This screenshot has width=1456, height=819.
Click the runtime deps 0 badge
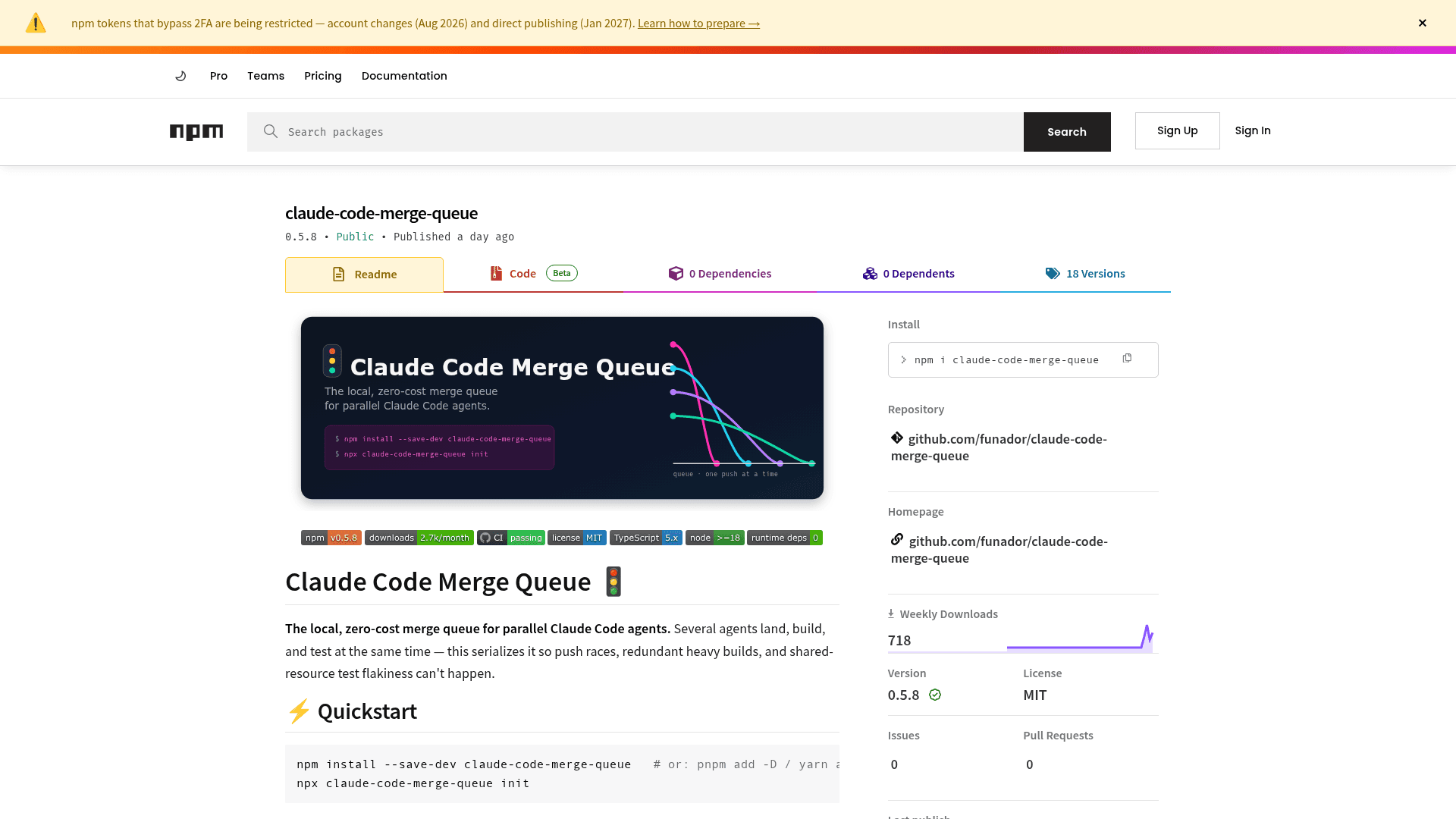coord(785,538)
